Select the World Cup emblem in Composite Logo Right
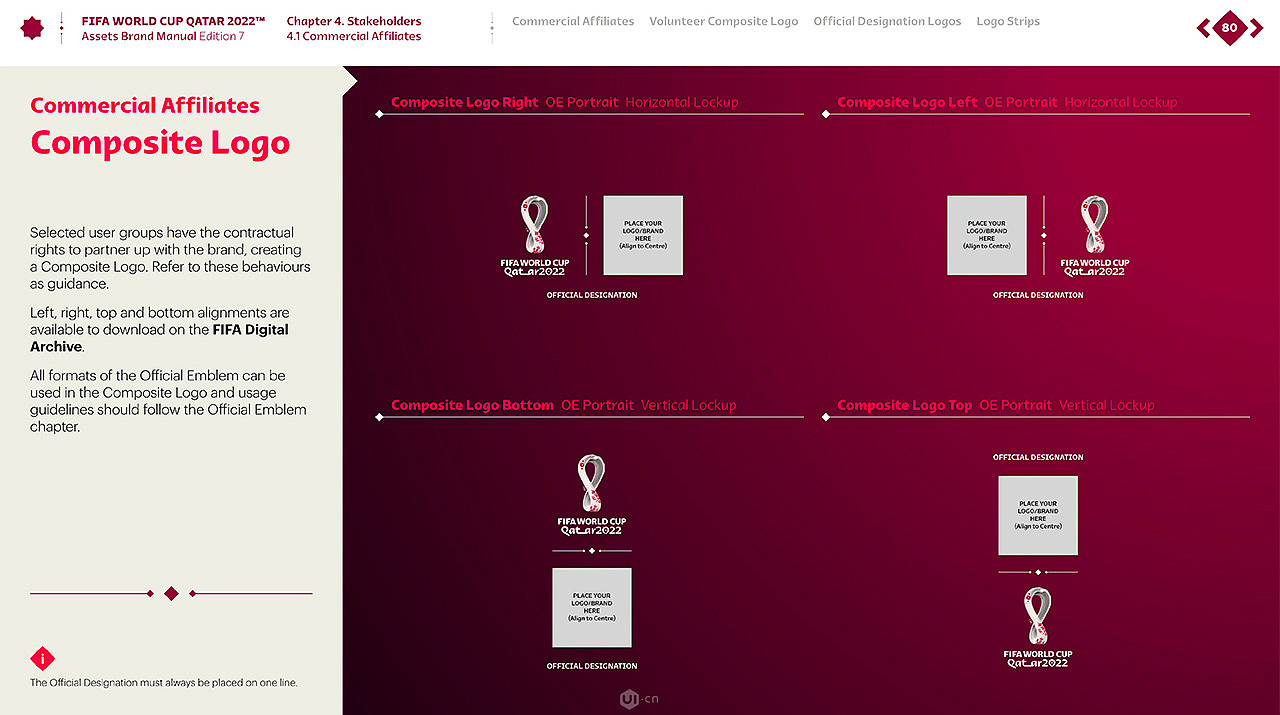This screenshot has height=715, width=1280. [535, 237]
